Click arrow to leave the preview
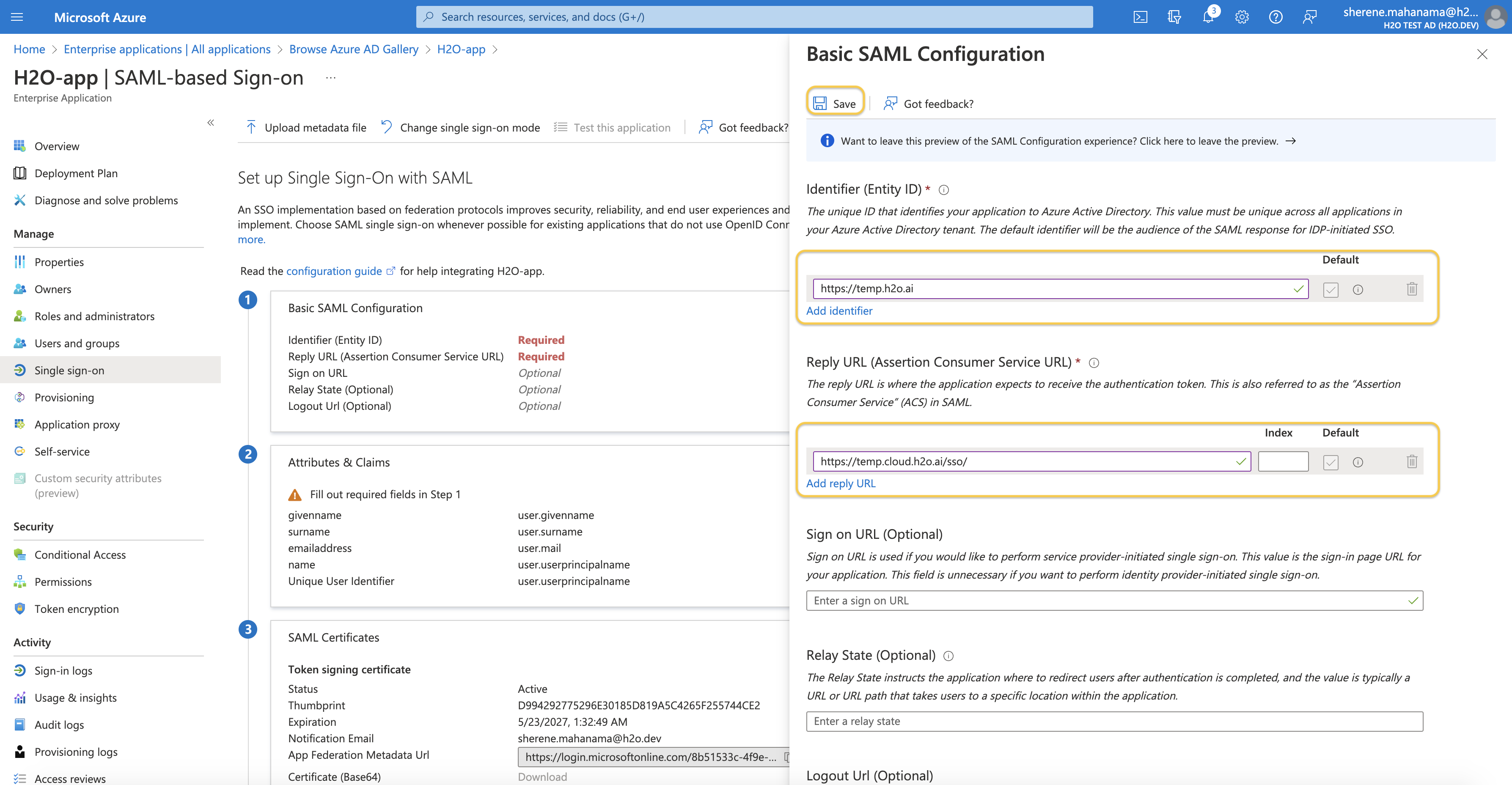This screenshot has width=1512, height=785. point(1291,141)
